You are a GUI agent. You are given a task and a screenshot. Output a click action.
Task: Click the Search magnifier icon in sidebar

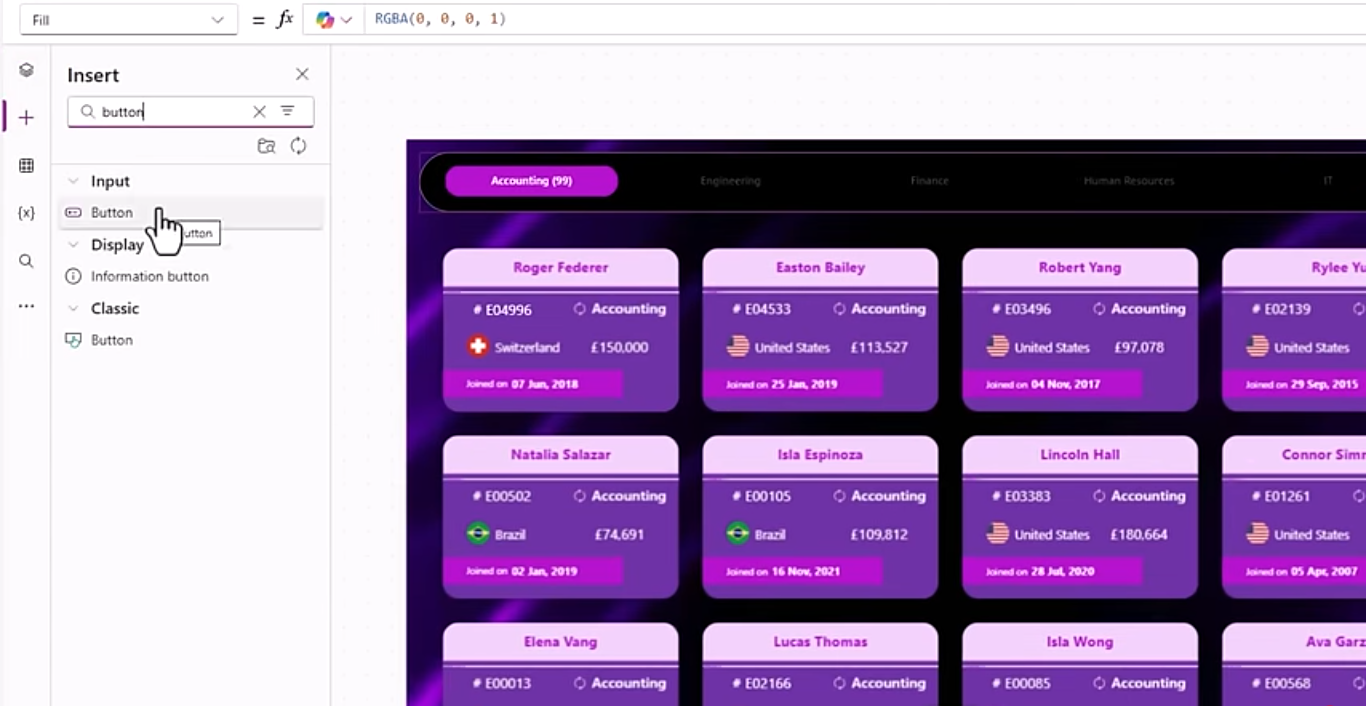[x=26, y=261]
